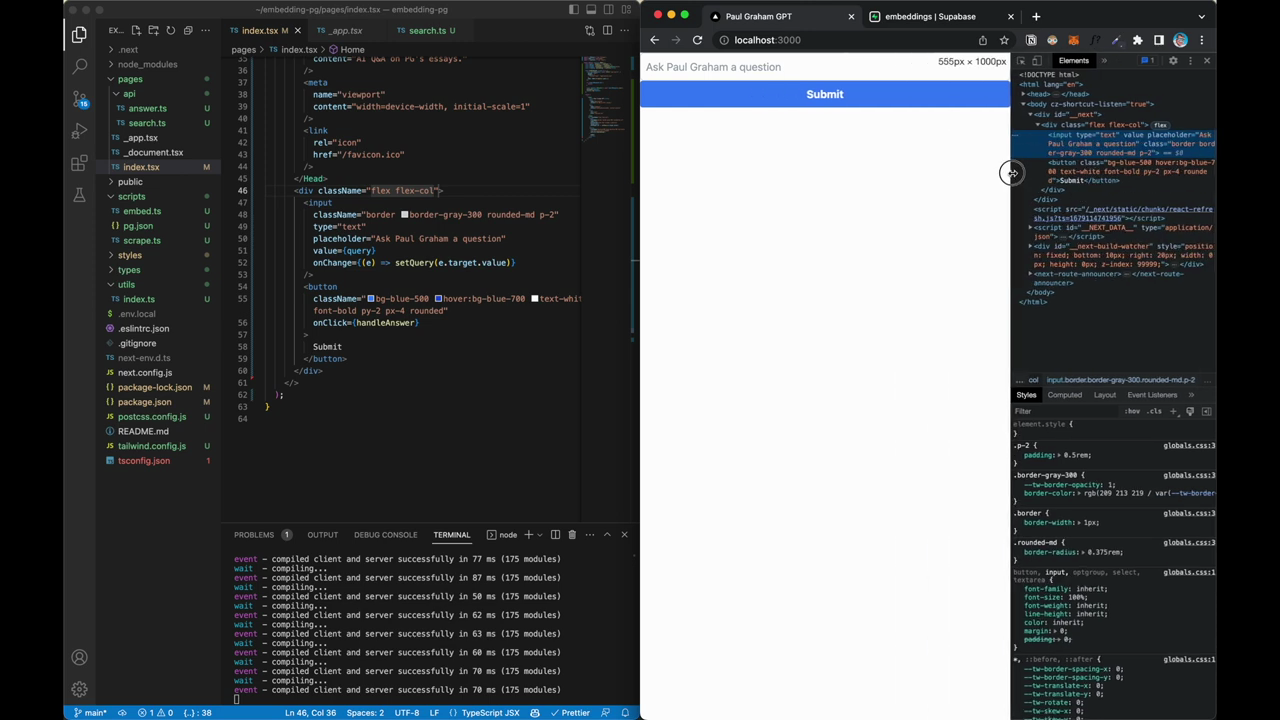Create a new file in Explorer
Image resolution: width=1280 pixels, height=720 pixels.
coord(136,30)
